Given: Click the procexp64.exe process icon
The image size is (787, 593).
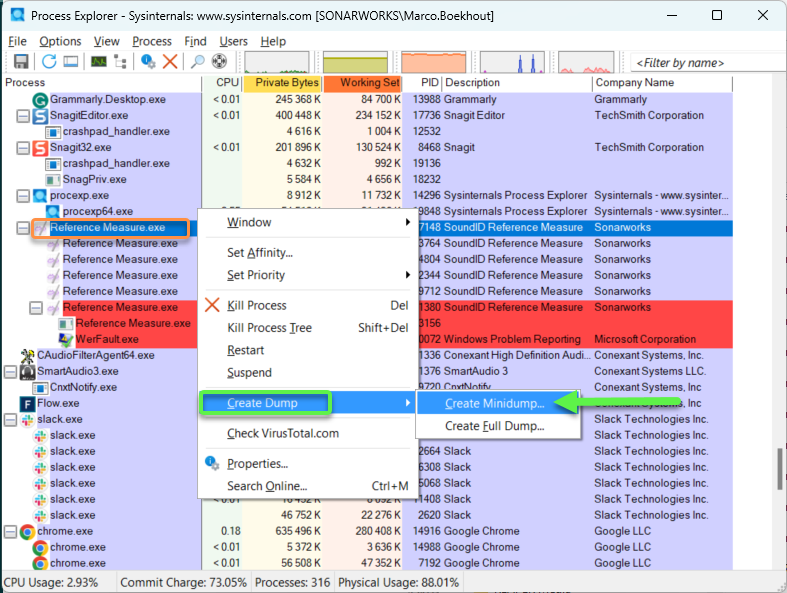Looking at the screenshot, I should pyautogui.click(x=53, y=212).
